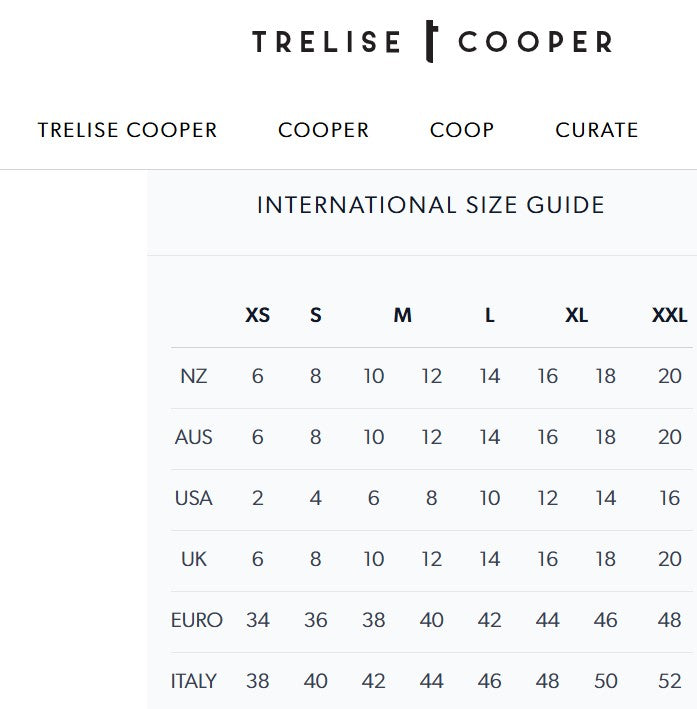
Task: Click the UK row label
Action: point(194,559)
